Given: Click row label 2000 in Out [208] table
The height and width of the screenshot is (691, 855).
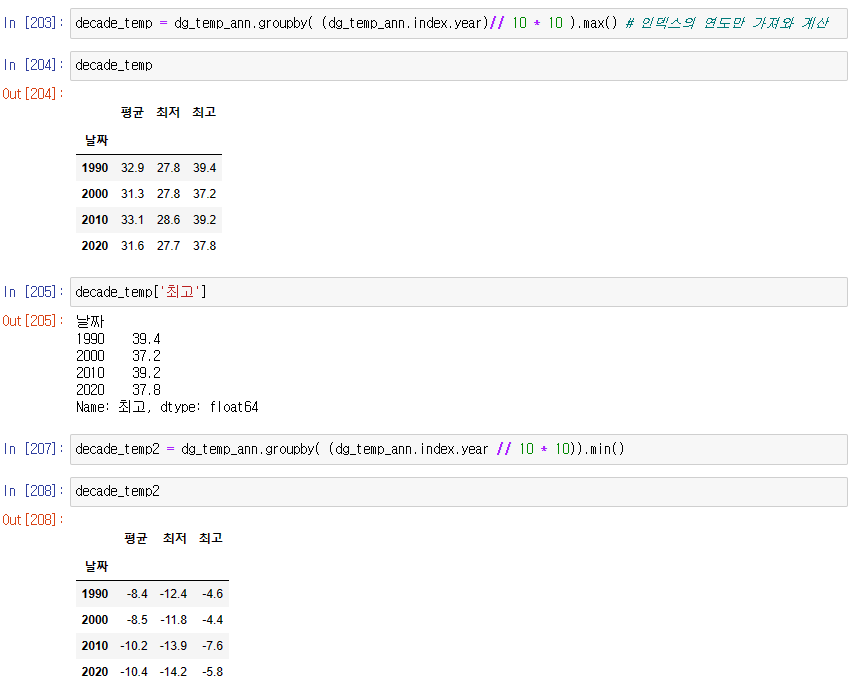Looking at the screenshot, I should (95, 620).
